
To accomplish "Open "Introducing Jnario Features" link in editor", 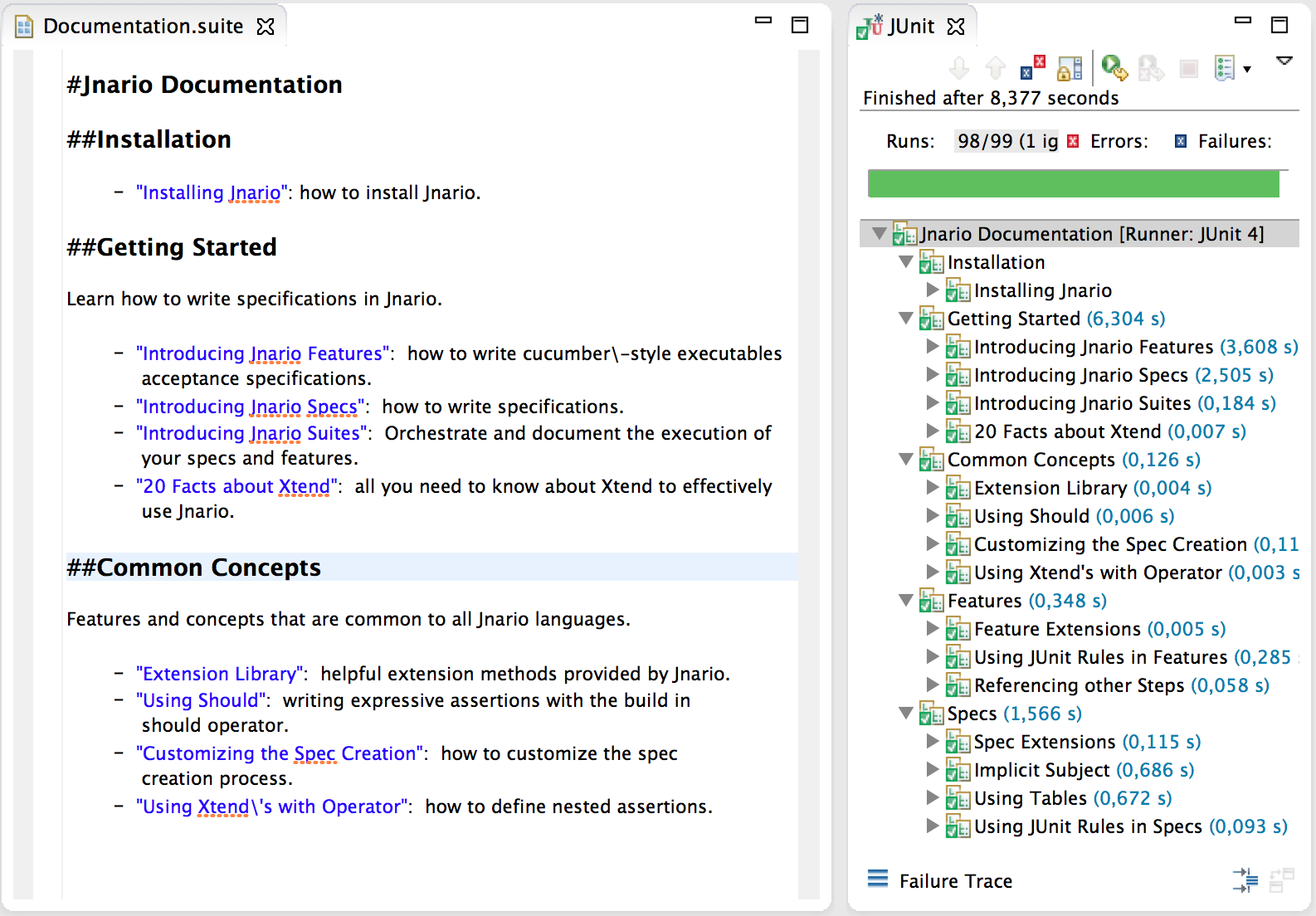I will point(262,353).
